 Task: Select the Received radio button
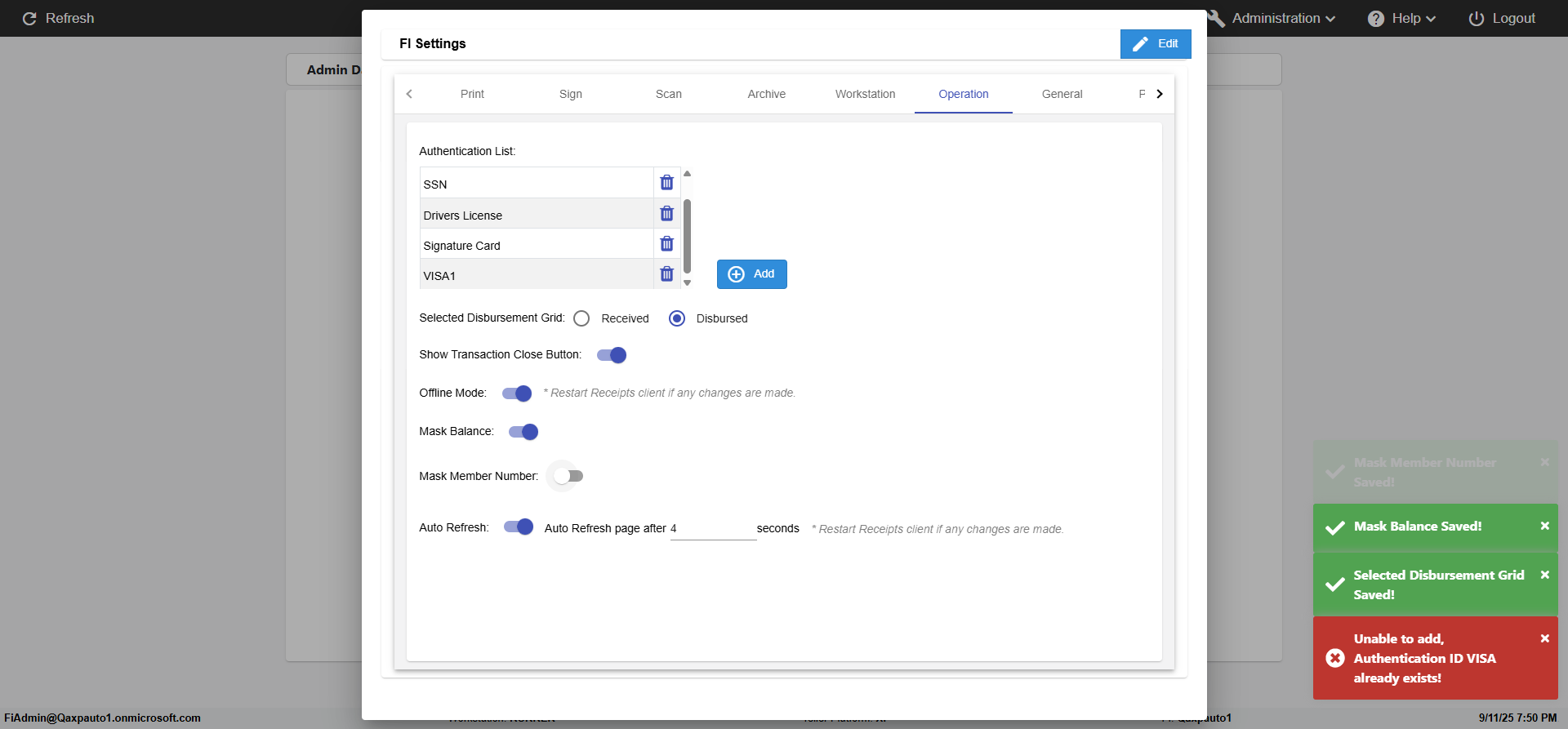[x=581, y=318]
